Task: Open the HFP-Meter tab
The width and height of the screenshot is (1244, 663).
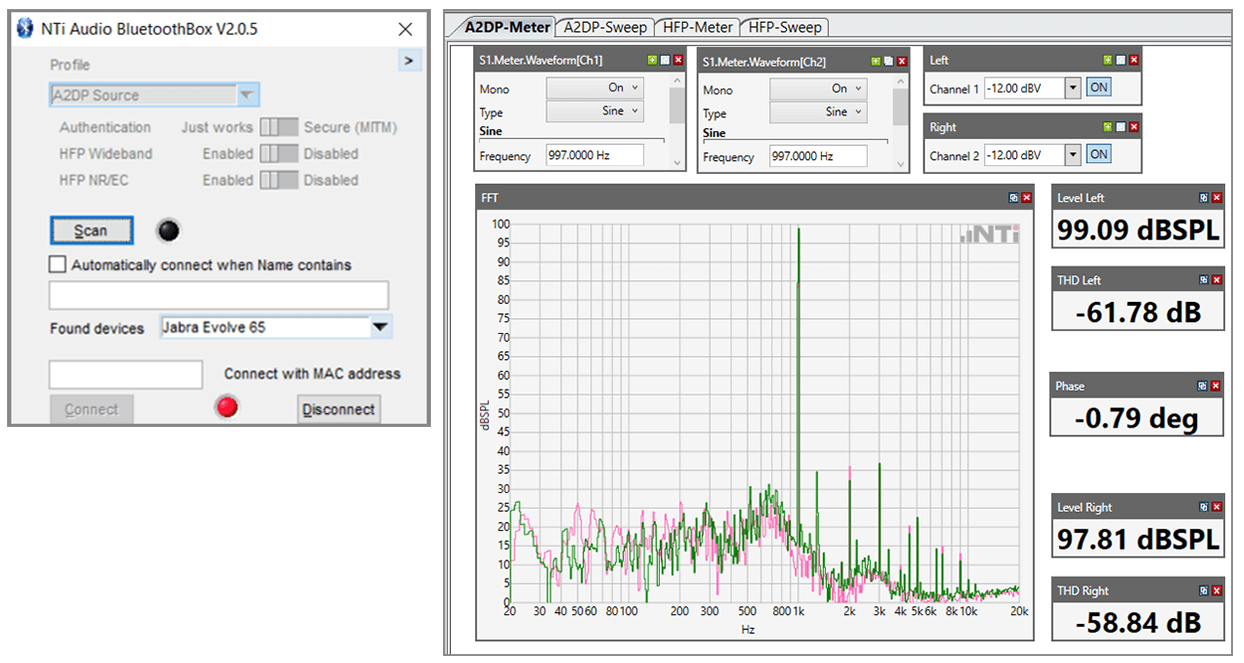Action: pyautogui.click(x=698, y=27)
